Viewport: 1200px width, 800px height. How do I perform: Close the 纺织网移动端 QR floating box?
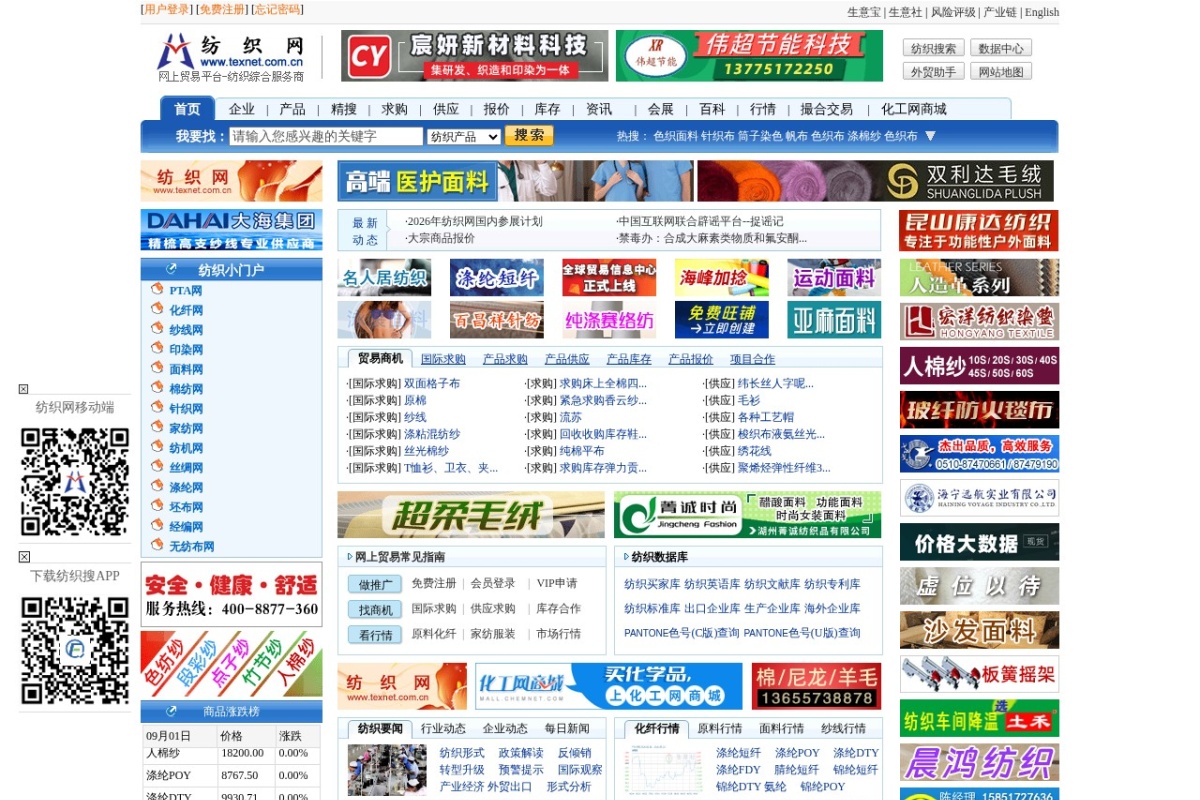24,389
